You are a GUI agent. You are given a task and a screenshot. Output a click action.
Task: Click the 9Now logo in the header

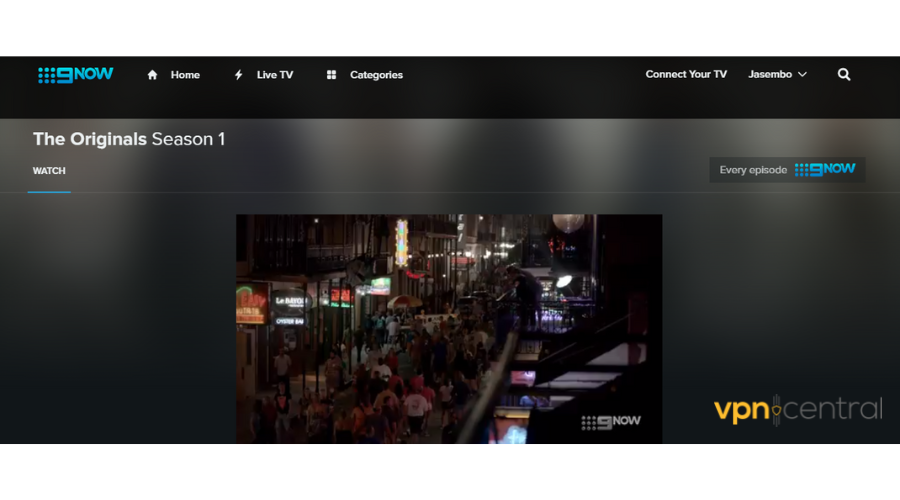[x=76, y=74]
